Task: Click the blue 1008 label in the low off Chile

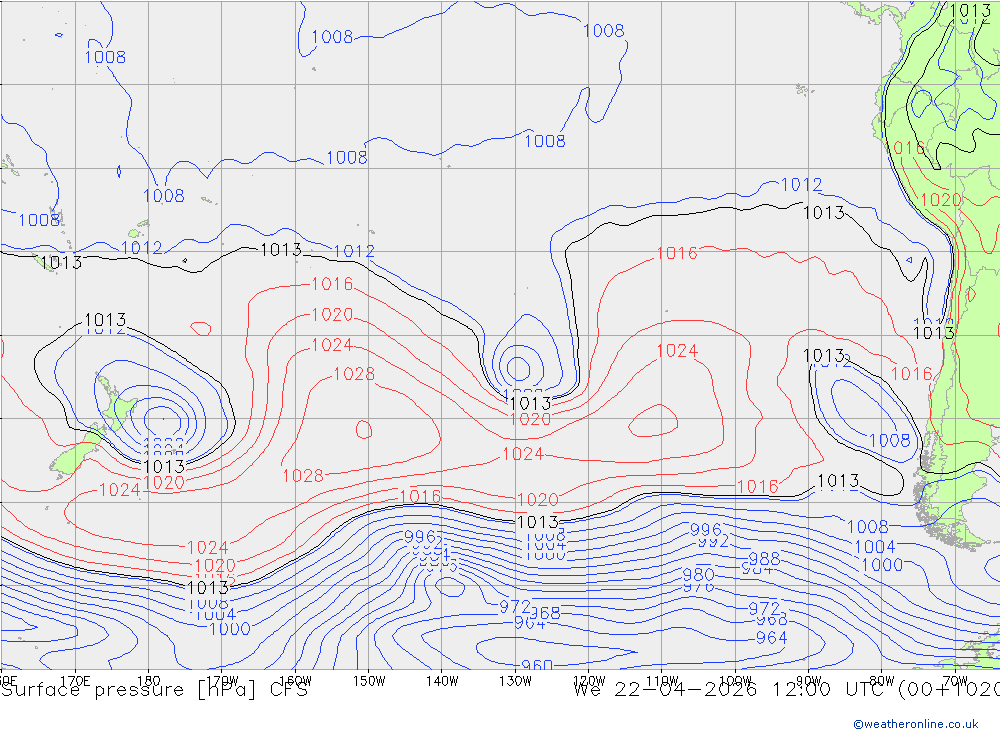Action: click(890, 440)
